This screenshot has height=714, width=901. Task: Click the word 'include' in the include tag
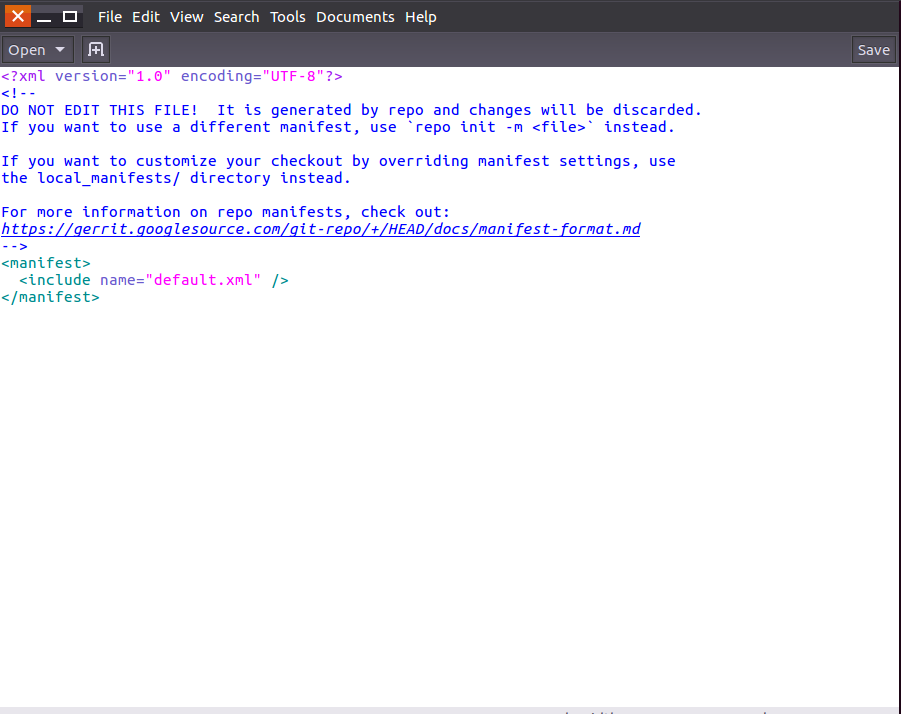(x=59, y=280)
